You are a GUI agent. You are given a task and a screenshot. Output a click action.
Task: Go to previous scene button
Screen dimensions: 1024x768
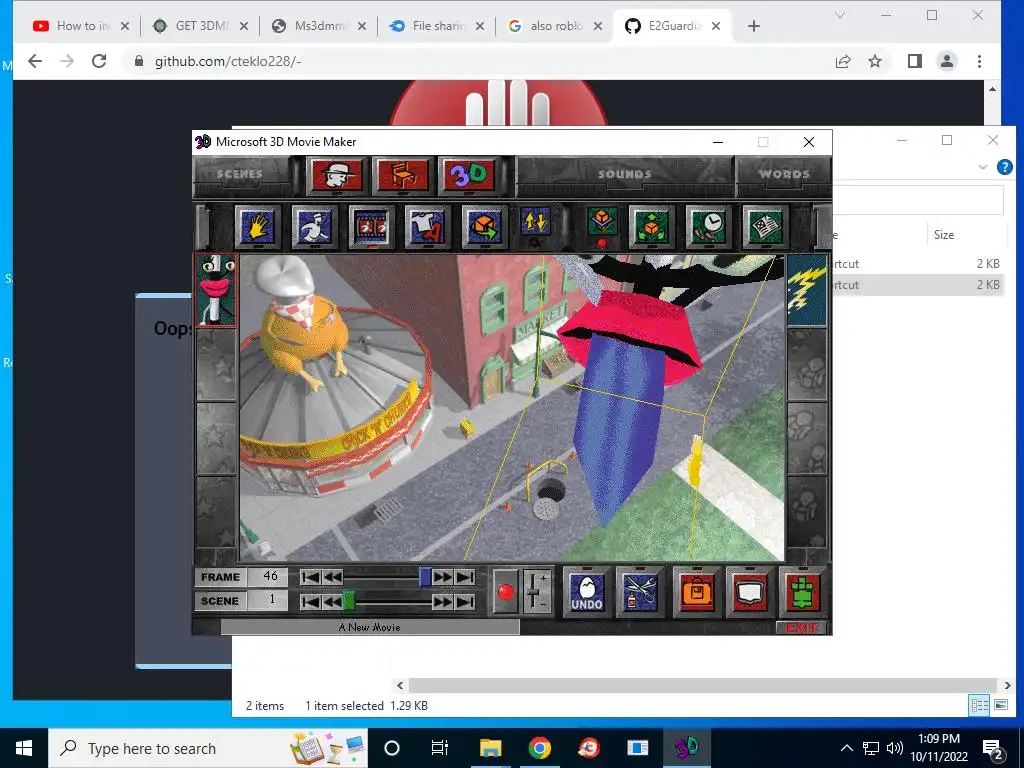[x=332, y=601]
